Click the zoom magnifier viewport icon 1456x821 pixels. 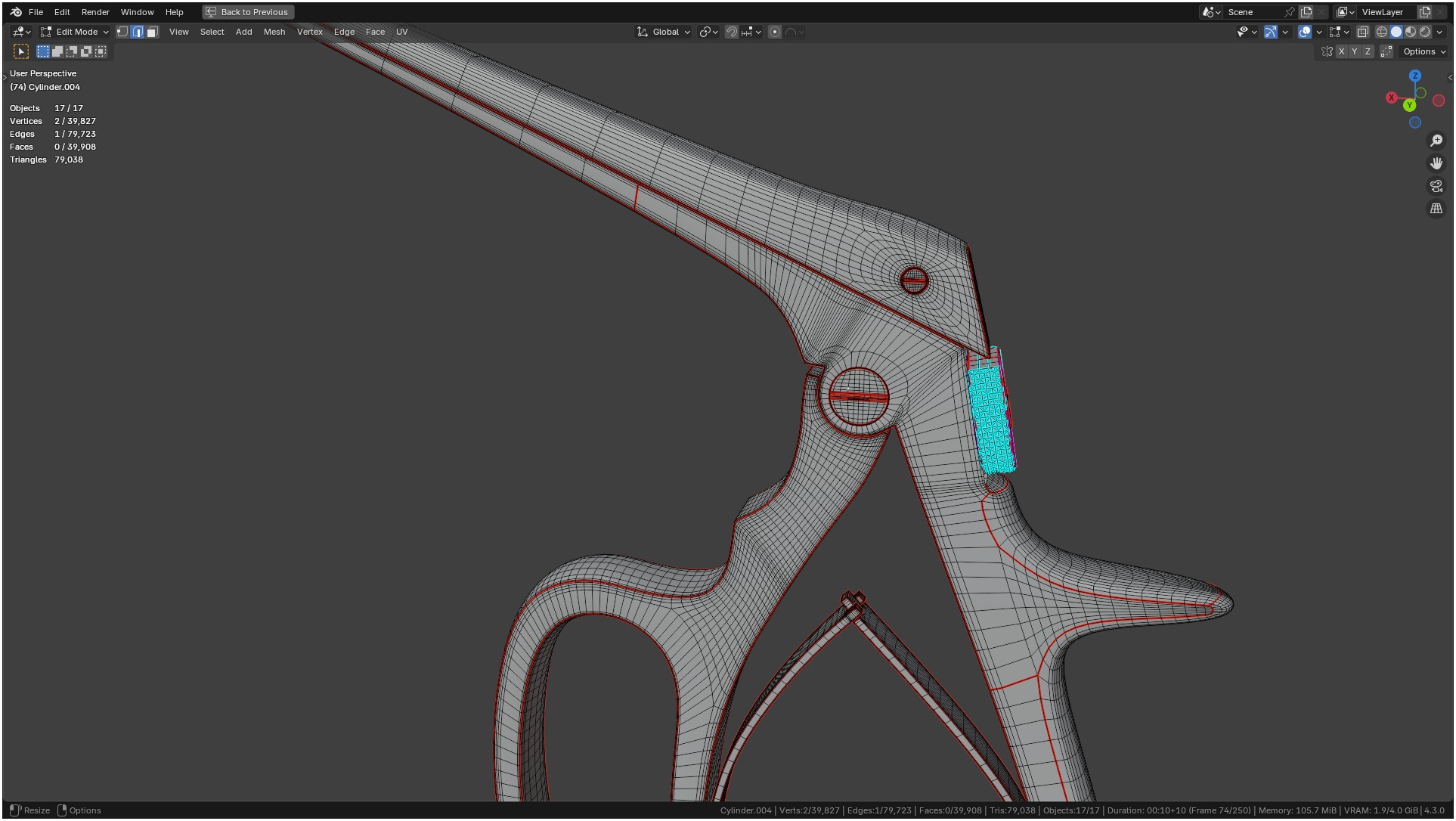pos(1436,141)
